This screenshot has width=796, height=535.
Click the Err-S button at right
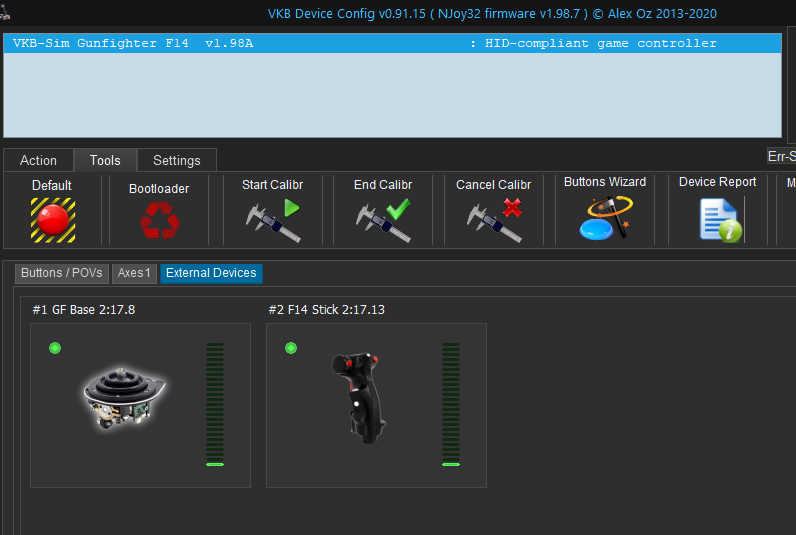coord(781,156)
